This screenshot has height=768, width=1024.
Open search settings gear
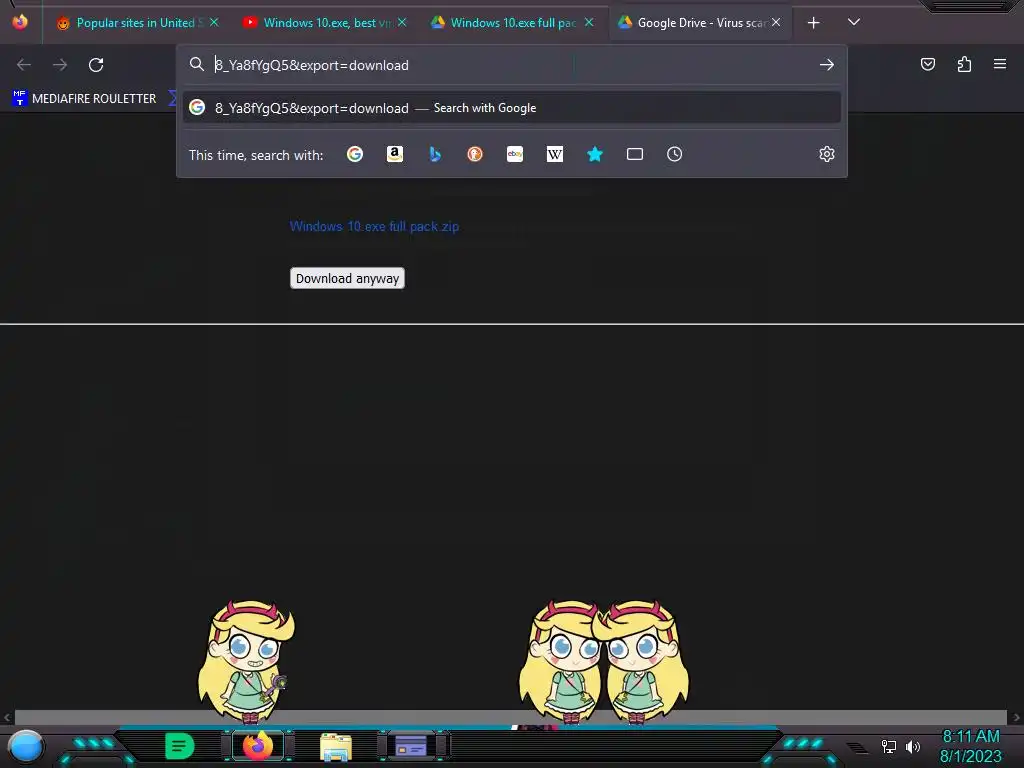click(x=827, y=154)
